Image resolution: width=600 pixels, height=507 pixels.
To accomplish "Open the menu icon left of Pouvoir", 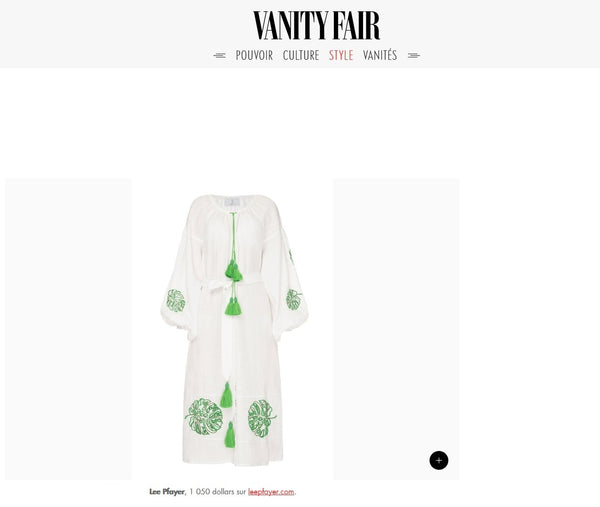I will click(x=219, y=55).
